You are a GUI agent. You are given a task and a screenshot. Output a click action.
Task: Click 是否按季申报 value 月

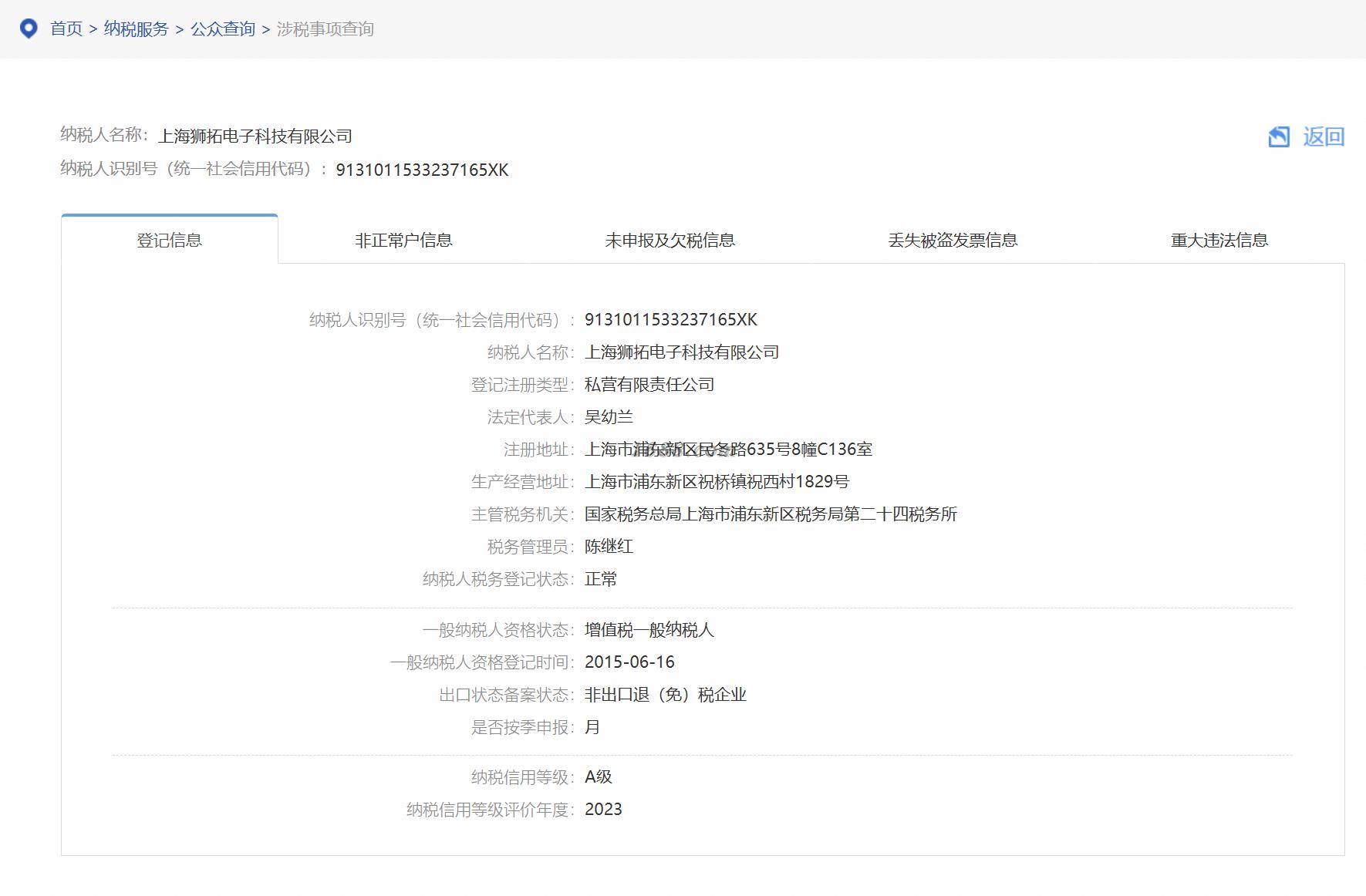click(x=592, y=727)
